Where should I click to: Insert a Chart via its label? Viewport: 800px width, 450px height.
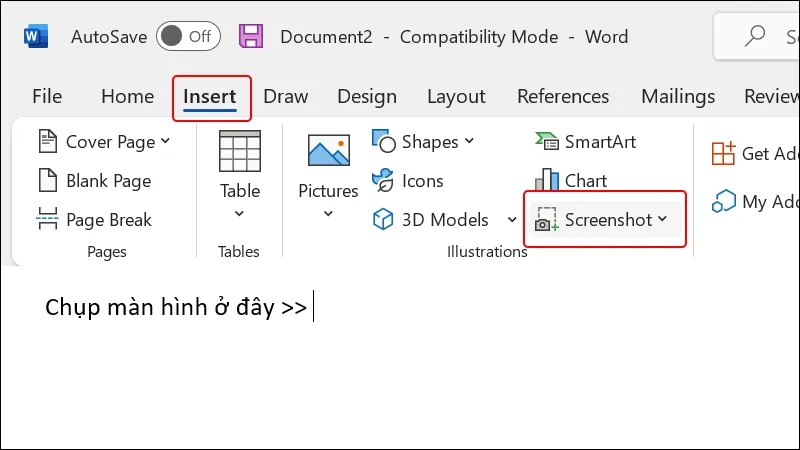(586, 181)
